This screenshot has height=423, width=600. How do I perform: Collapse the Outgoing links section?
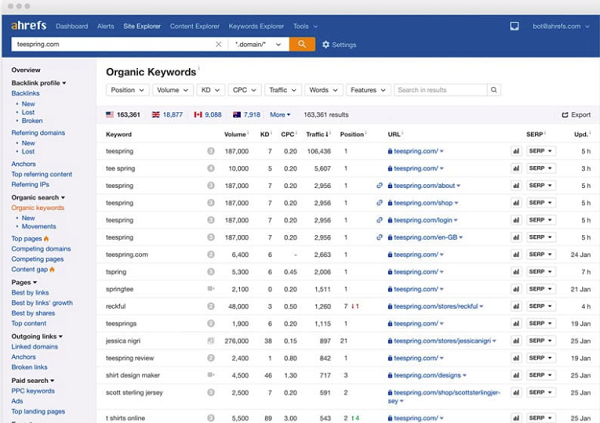pyautogui.click(x=37, y=336)
